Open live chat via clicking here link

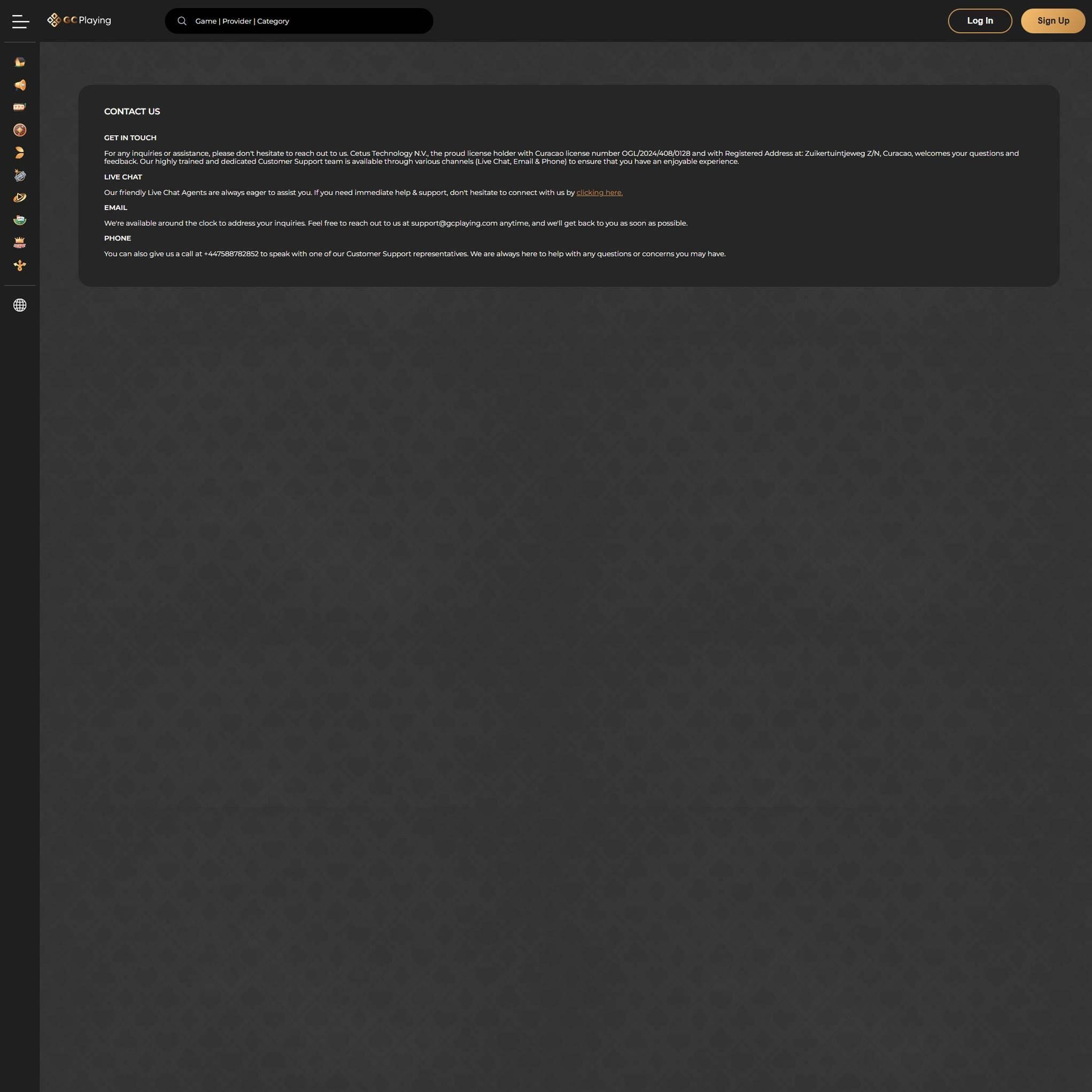point(599,193)
